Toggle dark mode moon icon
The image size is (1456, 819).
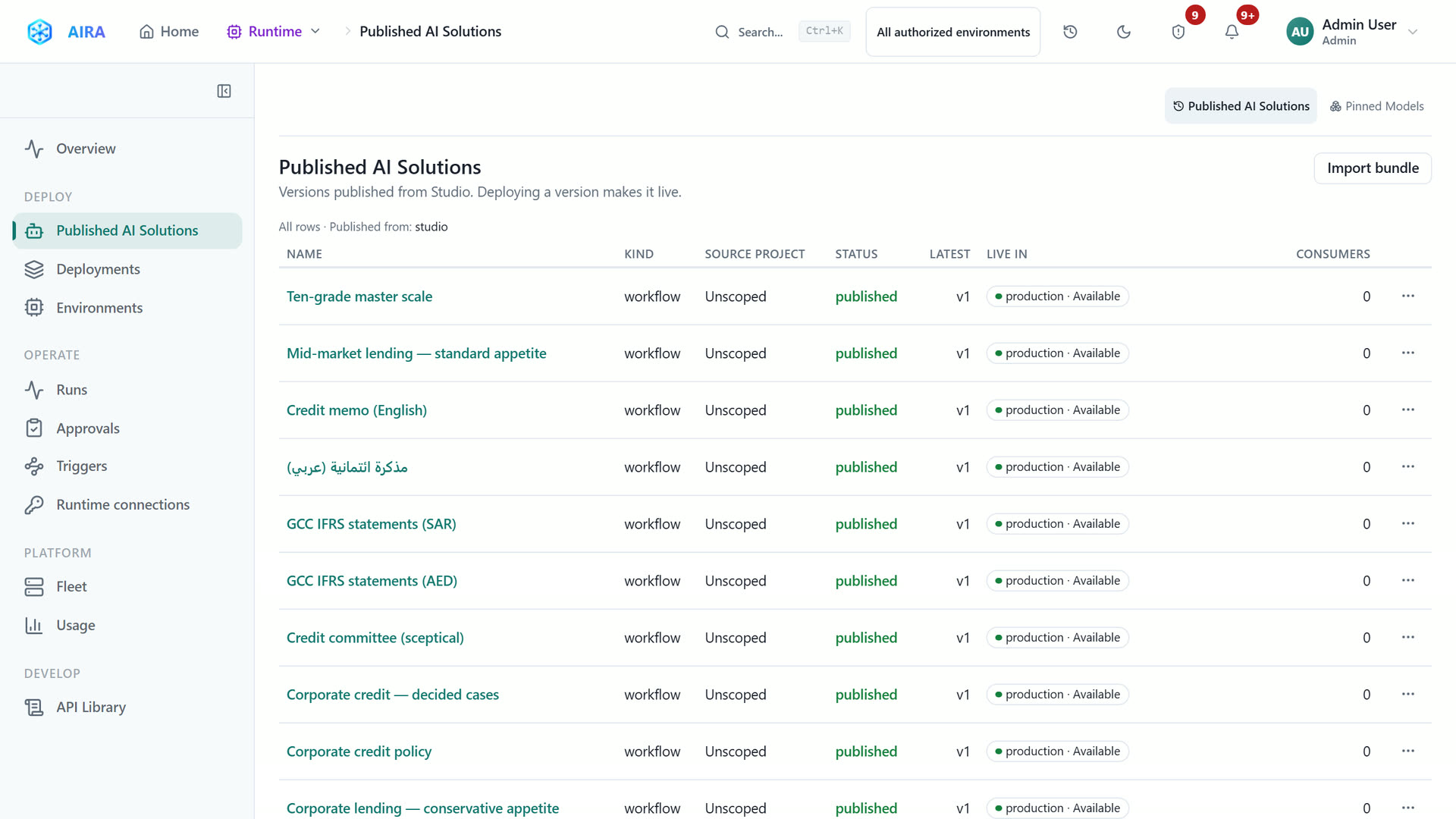[1124, 32]
